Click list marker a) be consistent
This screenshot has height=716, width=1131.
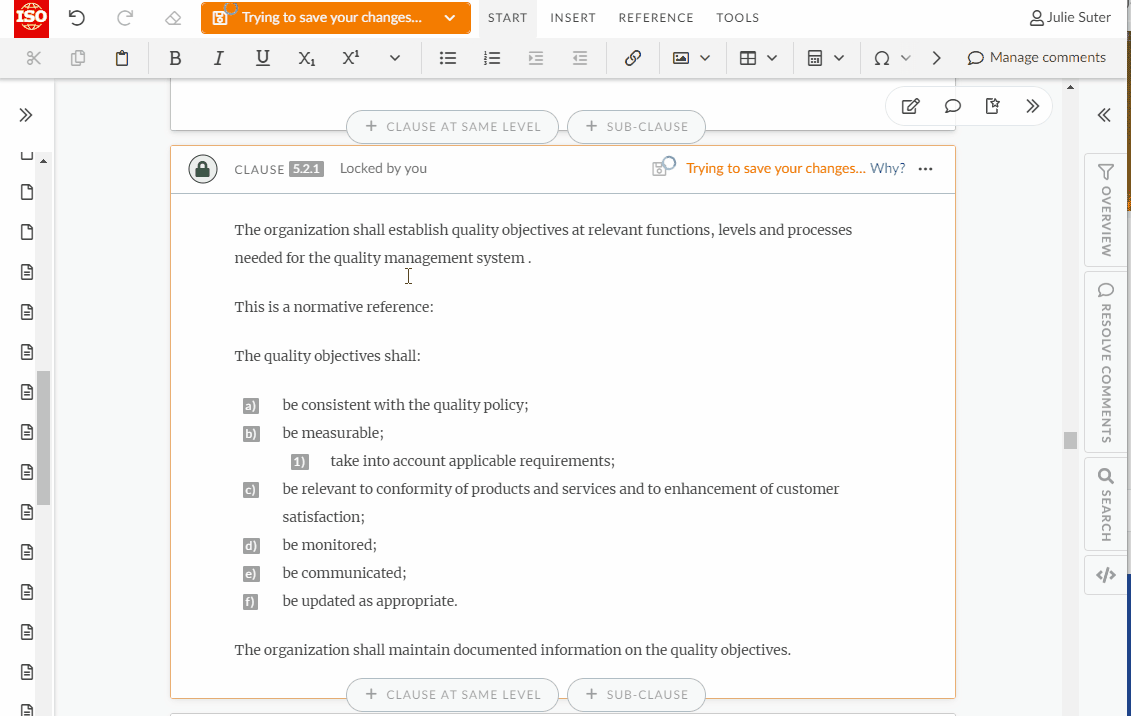point(250,406)
